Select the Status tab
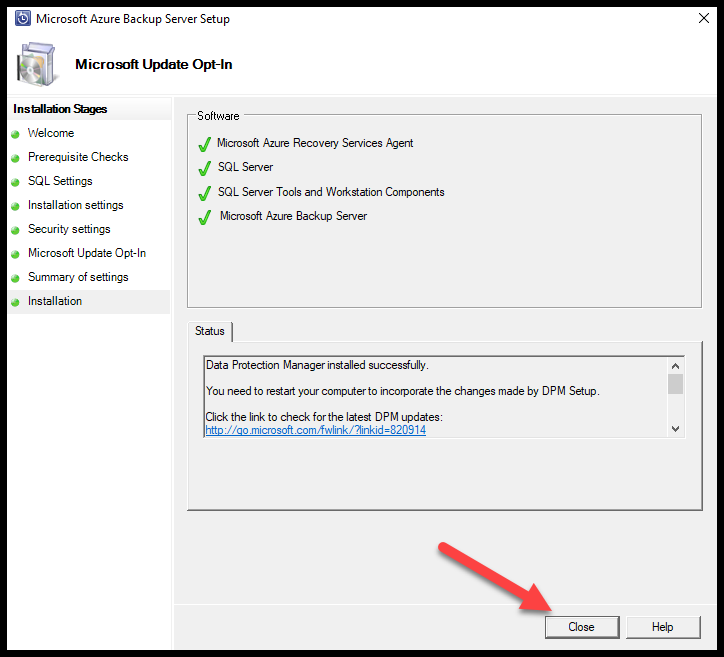The image size is (724, 657). (210, 331)
